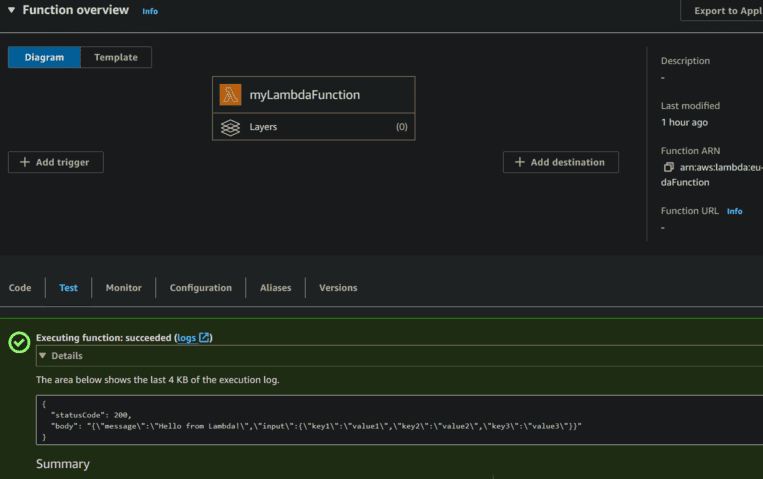Click the body line of the execution result
Viewport: 763px width, 479px height.
(x=316, y=426)
